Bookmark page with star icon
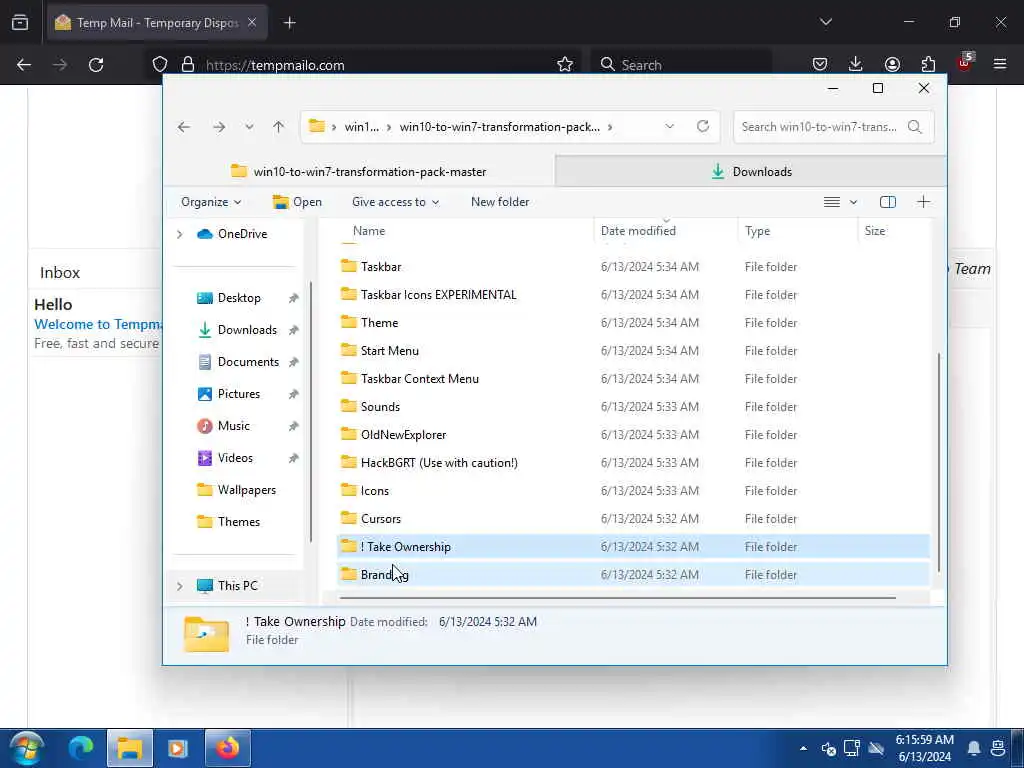This screenshot has width=1024, height=768. click(565, 65)
